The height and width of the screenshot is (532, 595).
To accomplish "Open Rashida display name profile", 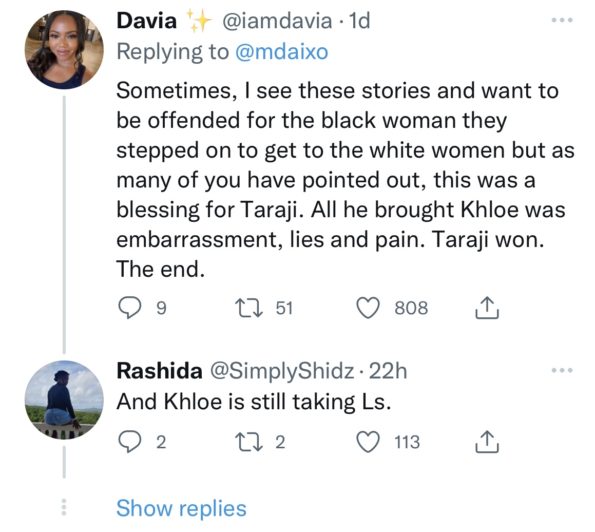I will click(x=159, y=370).
